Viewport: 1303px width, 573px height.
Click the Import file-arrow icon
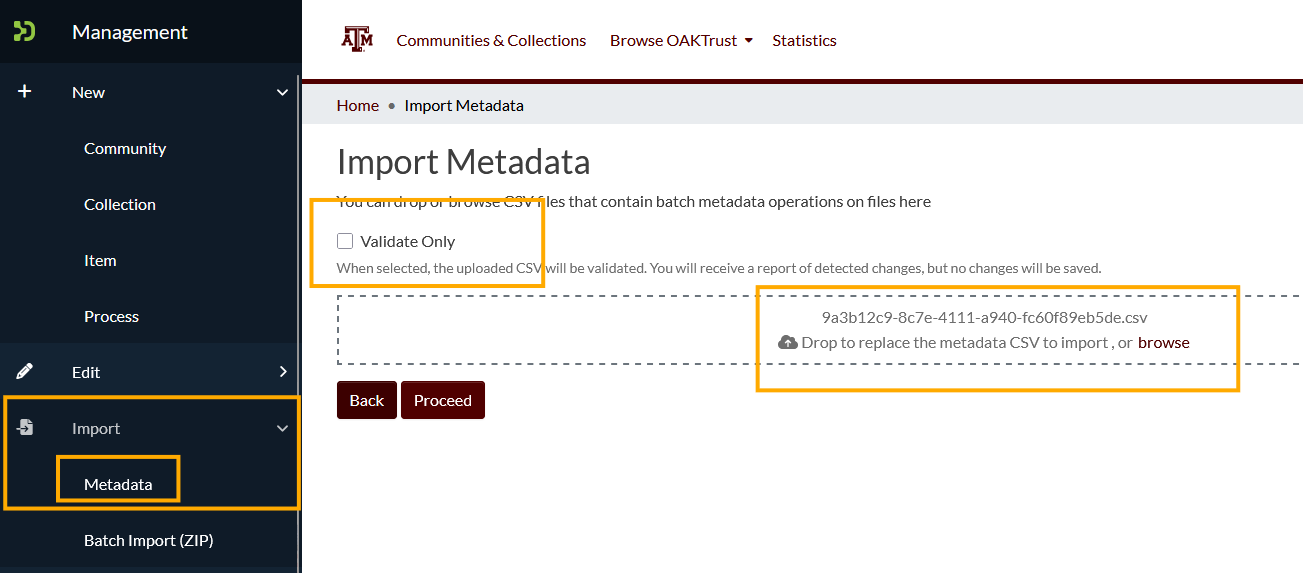(x=25, y=428)
